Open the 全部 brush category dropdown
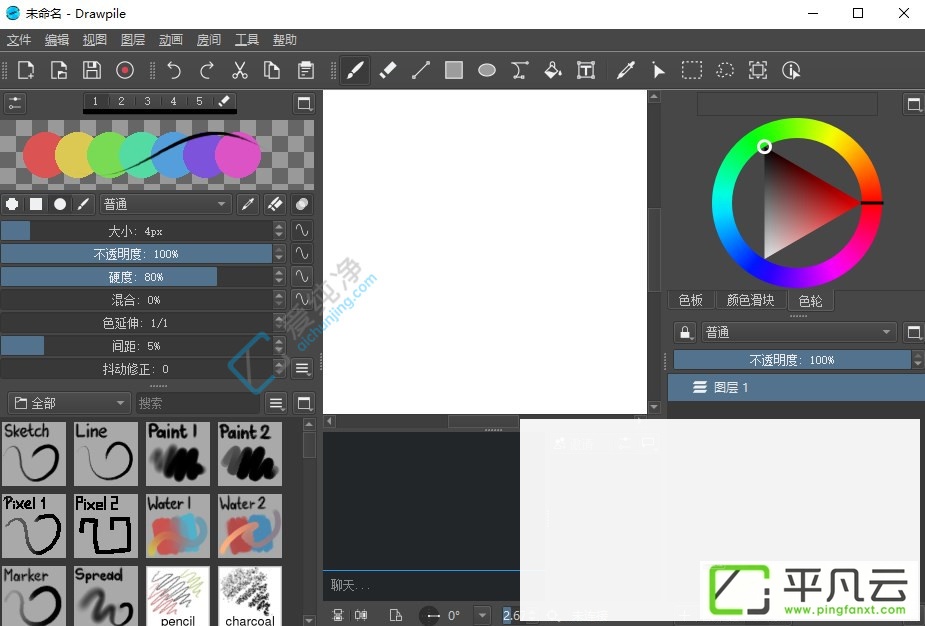Screen dimensions: 925x626 point(69,403)
